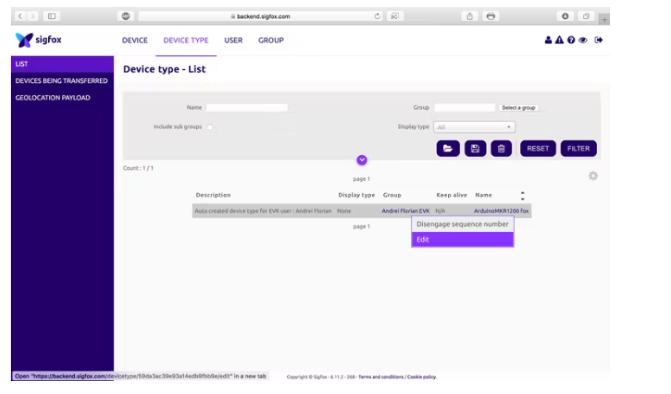Load saved filter with folder icon button
This screenshot has width=671, height=394.
click(448, 148)
